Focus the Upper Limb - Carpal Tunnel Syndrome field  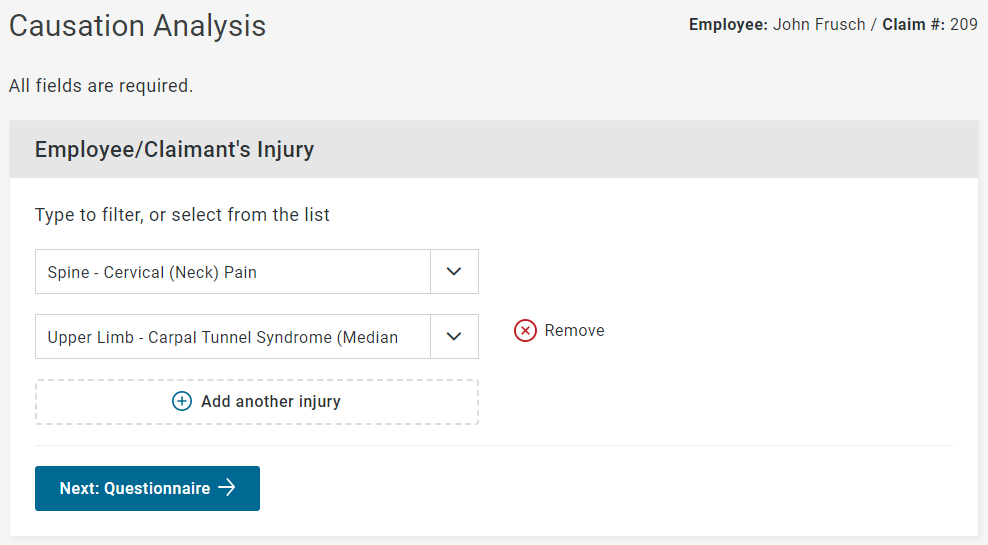232,337
